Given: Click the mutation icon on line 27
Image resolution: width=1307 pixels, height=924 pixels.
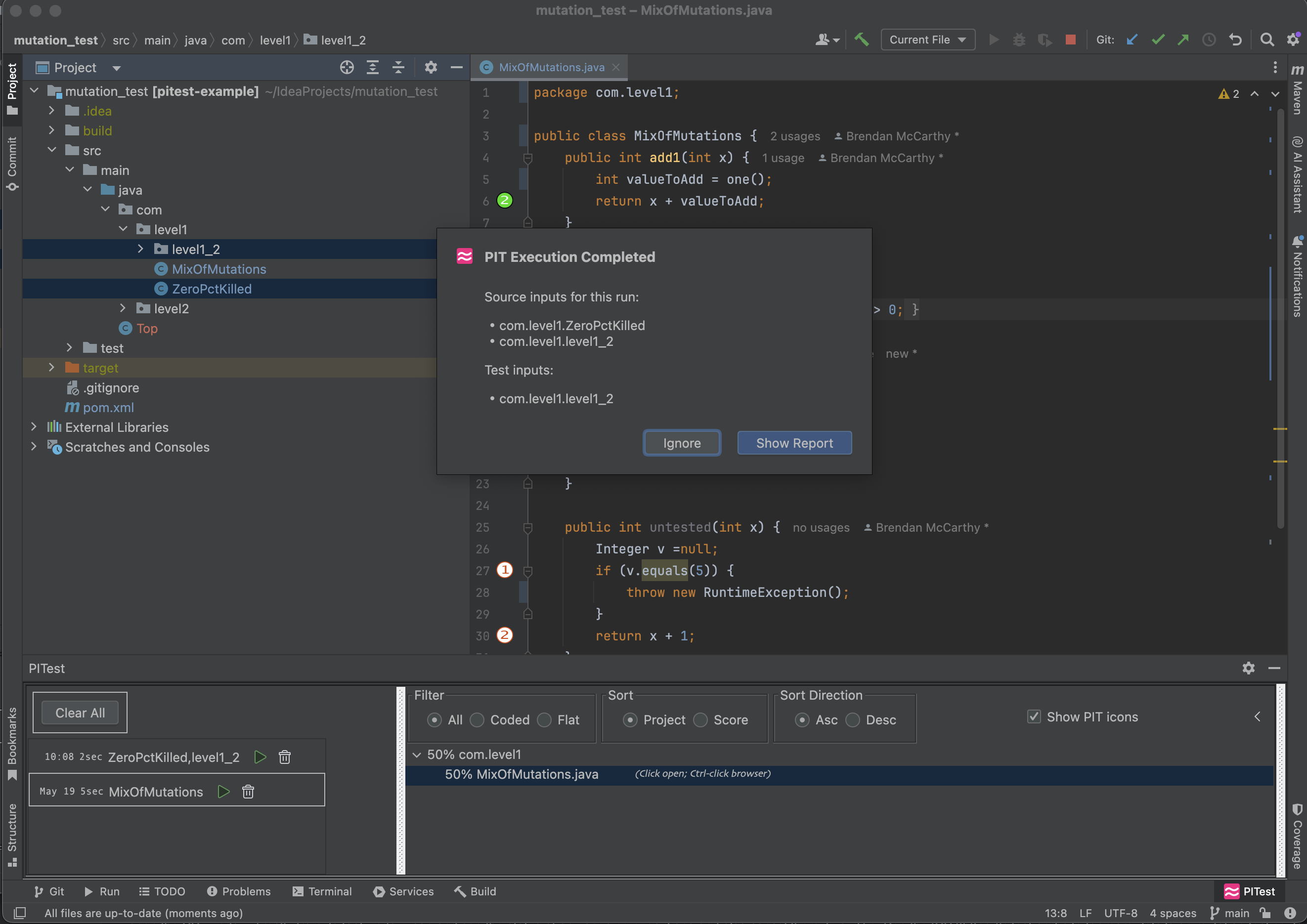Looking at the screenshot, I should point(504,570).
